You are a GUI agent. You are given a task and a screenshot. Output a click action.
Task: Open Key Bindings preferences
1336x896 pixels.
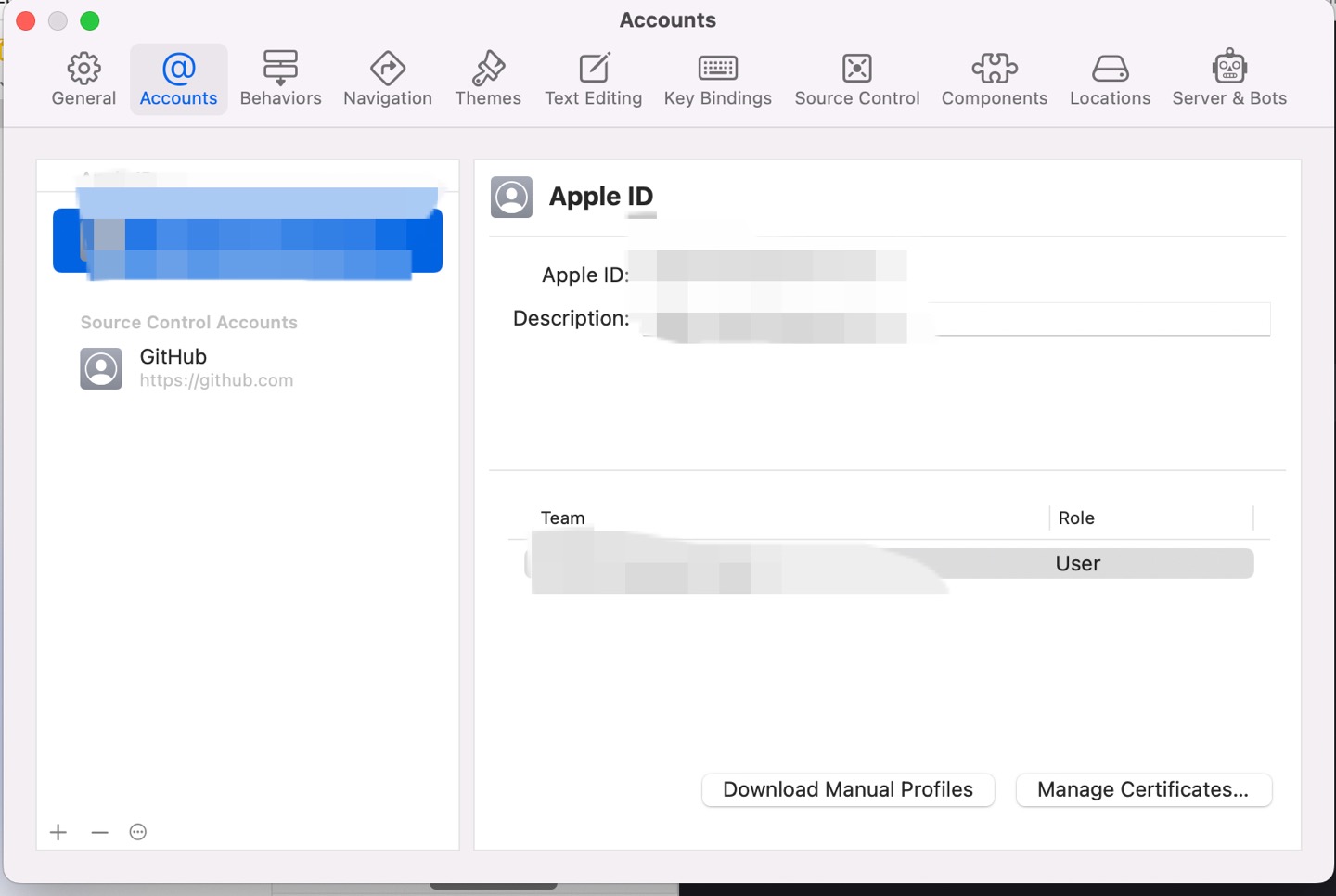(718, 80)
